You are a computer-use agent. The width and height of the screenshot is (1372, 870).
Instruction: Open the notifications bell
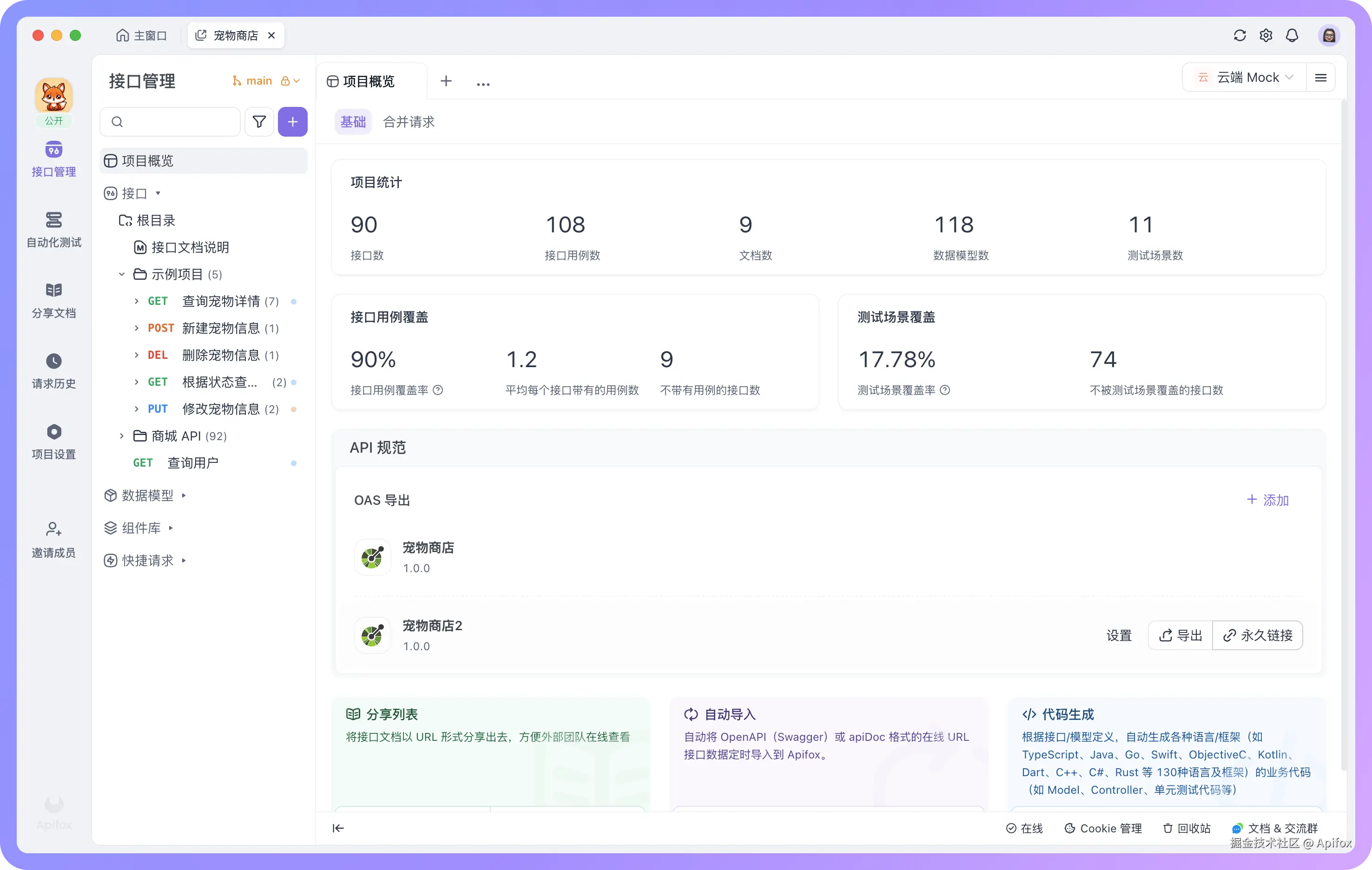(1292, 35)
